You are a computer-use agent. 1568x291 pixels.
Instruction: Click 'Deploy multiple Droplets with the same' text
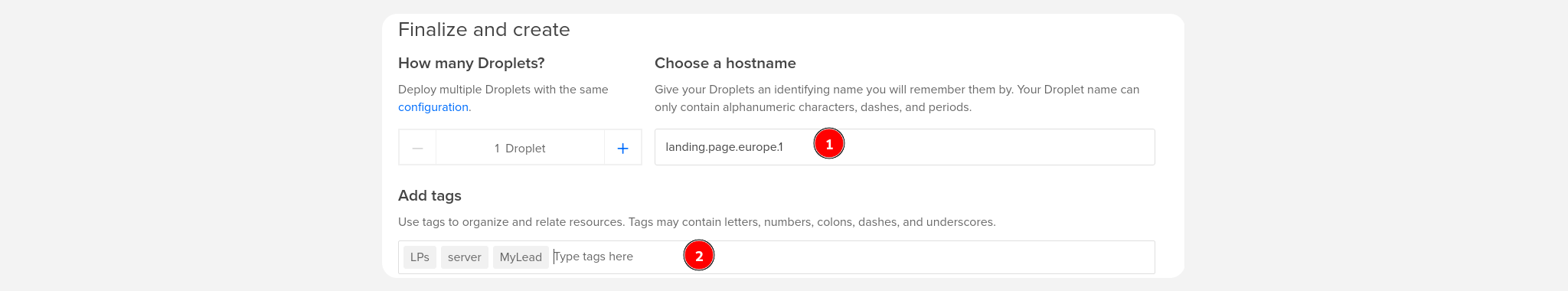503,90
